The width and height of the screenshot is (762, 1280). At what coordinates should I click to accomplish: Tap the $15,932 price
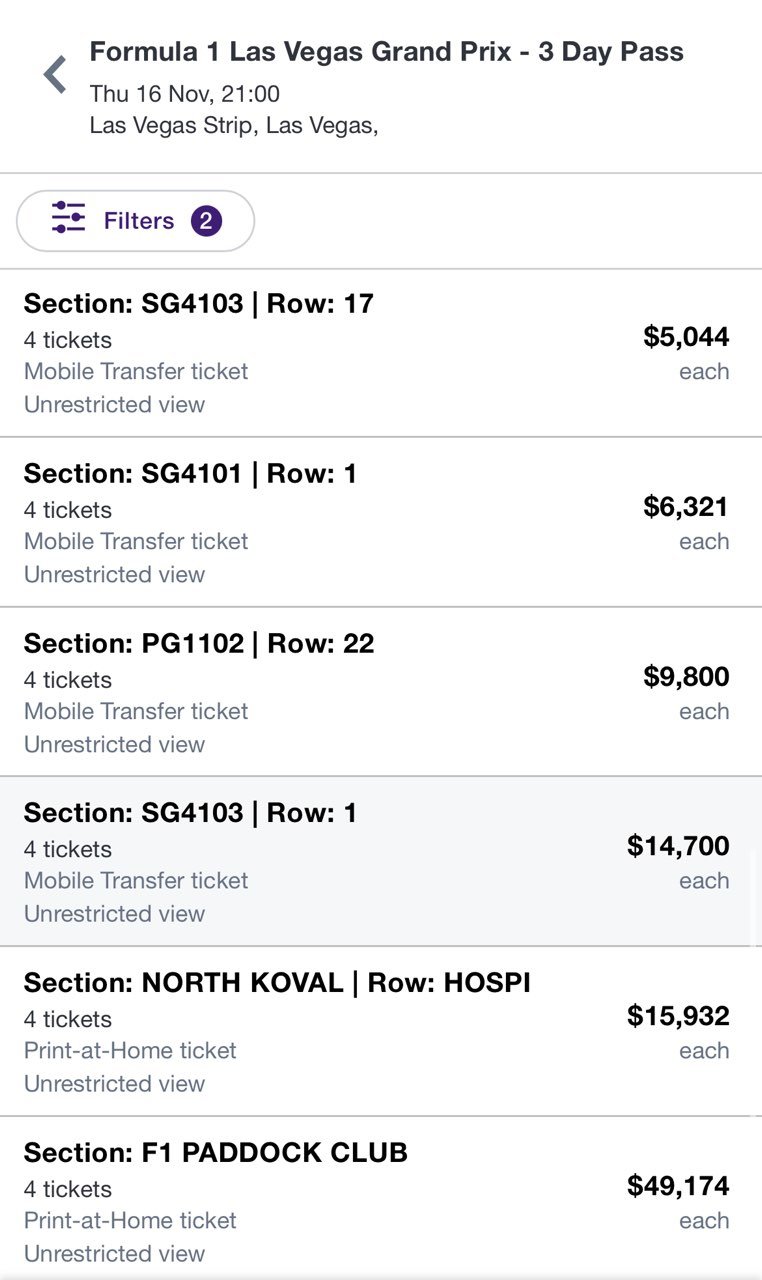(678, 1017)
